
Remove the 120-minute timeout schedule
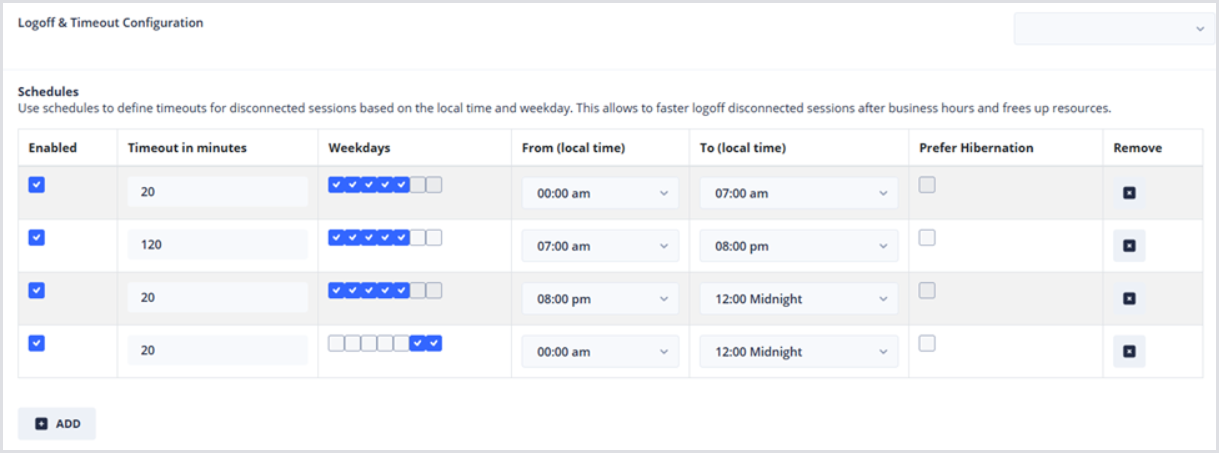[1129, 246]
